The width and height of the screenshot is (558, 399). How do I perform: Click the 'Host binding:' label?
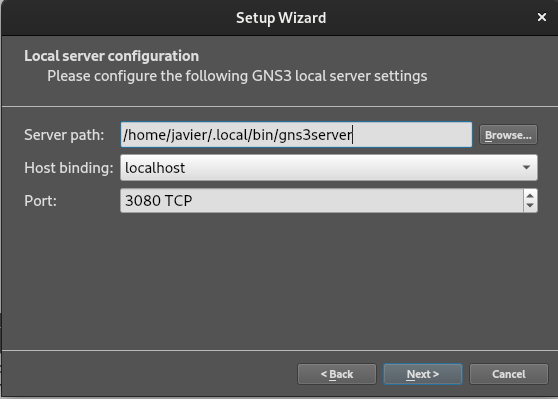pyautogui.click(x=69, y=168)
